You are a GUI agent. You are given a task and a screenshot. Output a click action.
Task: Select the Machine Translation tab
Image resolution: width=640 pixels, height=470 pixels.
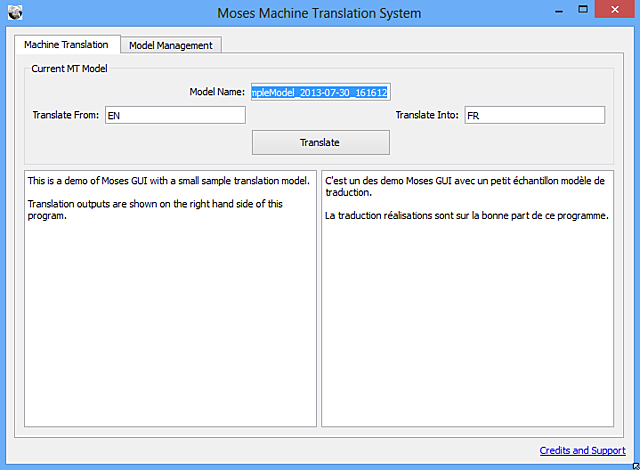[67, 44]
